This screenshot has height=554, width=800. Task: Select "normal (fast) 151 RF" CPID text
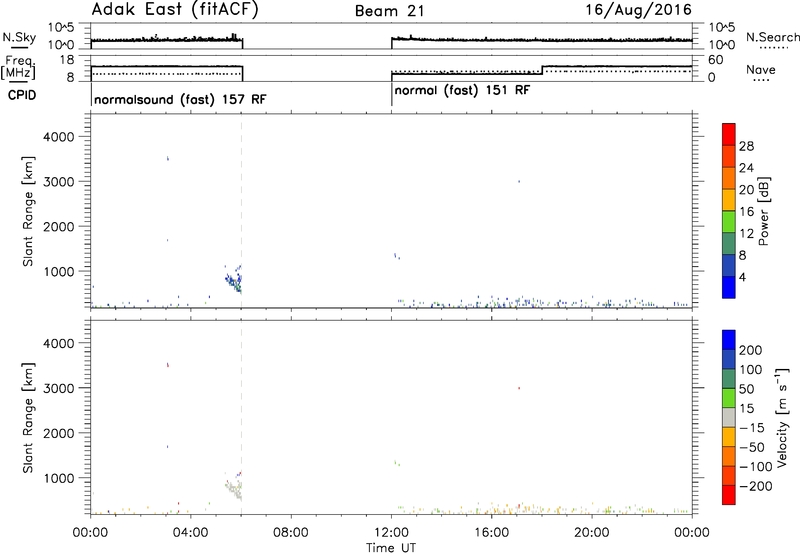(x=462, y=91)
